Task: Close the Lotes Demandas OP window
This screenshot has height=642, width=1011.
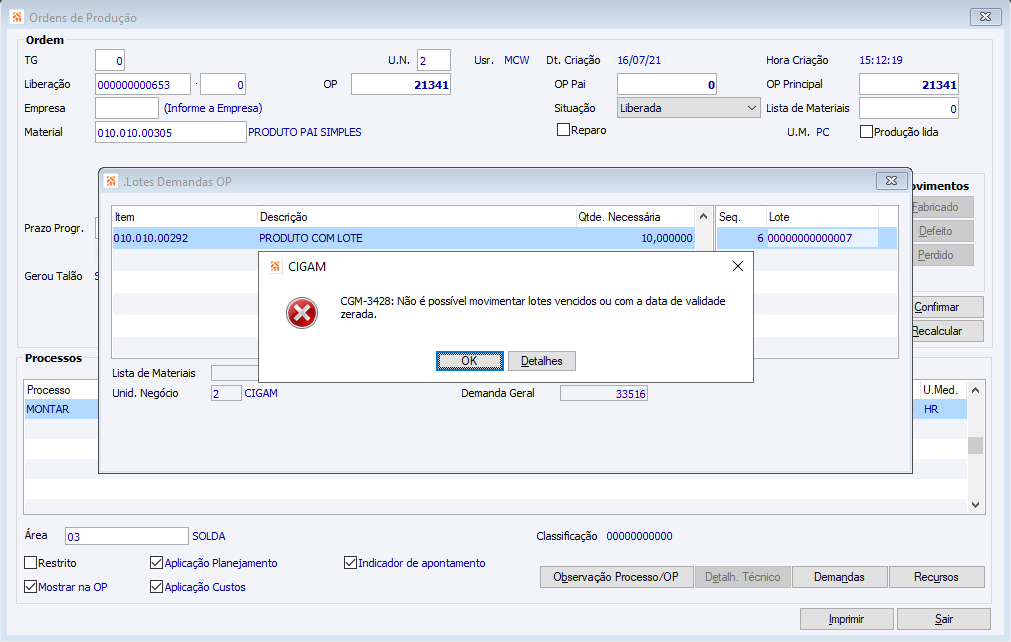Action: (892, 181)
